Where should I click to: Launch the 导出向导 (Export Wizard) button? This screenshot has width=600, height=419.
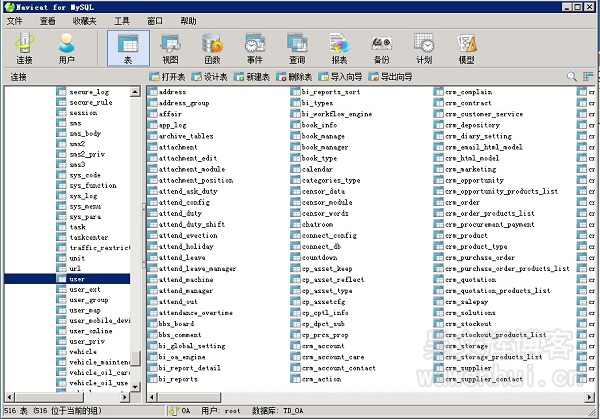[x=389, y=76]
